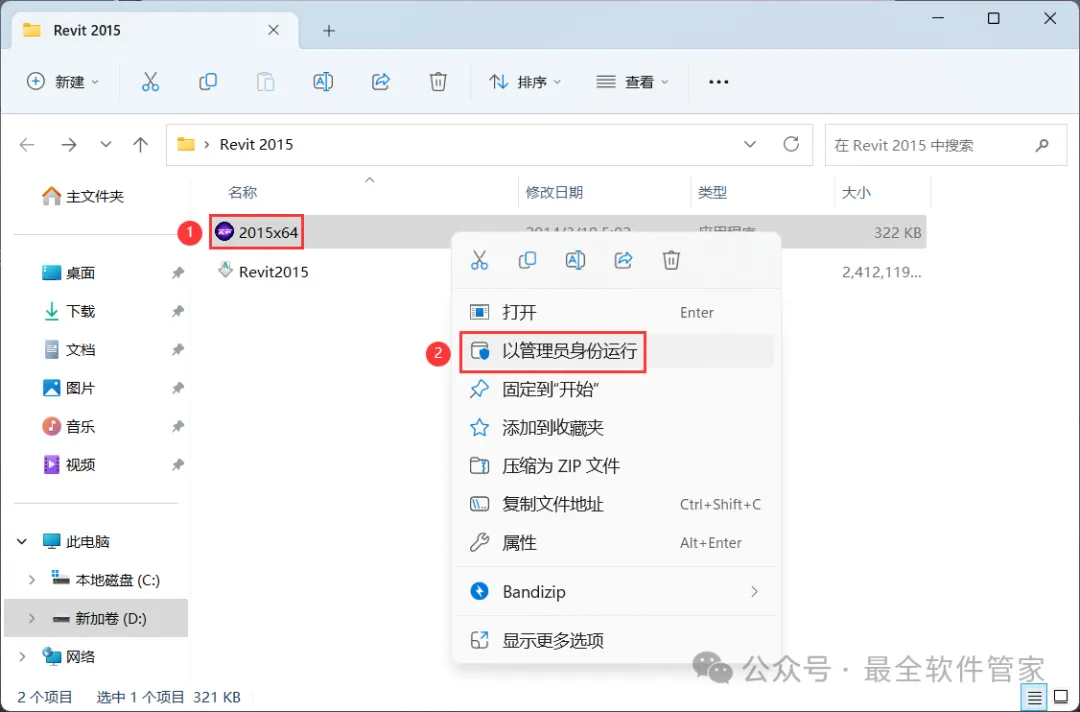Screen dimensions: 1080x712
Task: Open 主文件夹 in the sidebar
Action: (x=83, y=196)
